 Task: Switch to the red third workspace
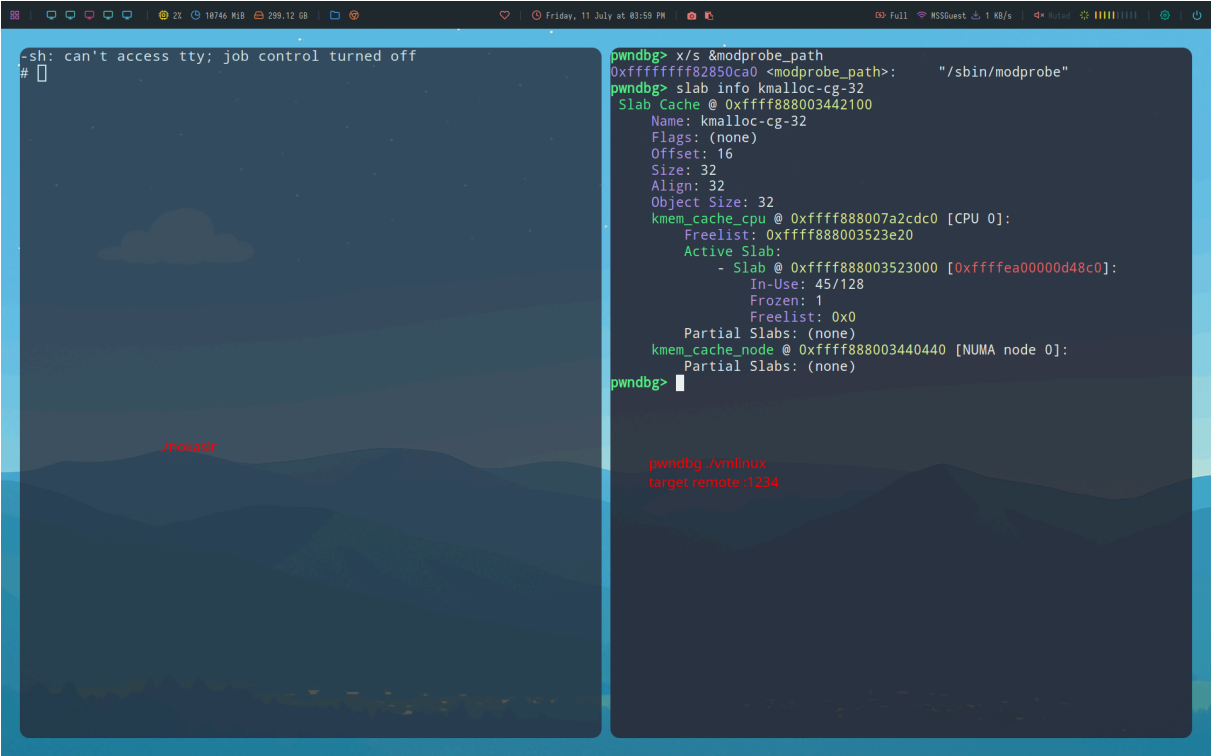click(89, 15)
